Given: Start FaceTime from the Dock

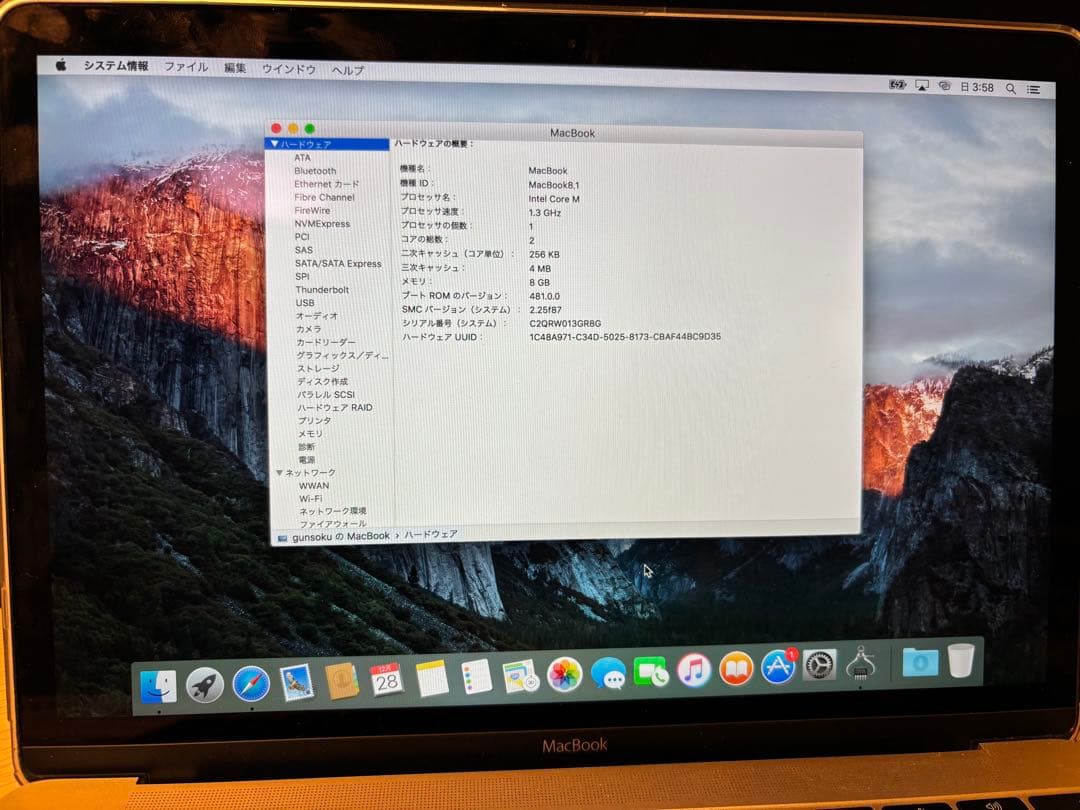Looking at the screenshot, I should pyautogui.click(x=652, y=672).
